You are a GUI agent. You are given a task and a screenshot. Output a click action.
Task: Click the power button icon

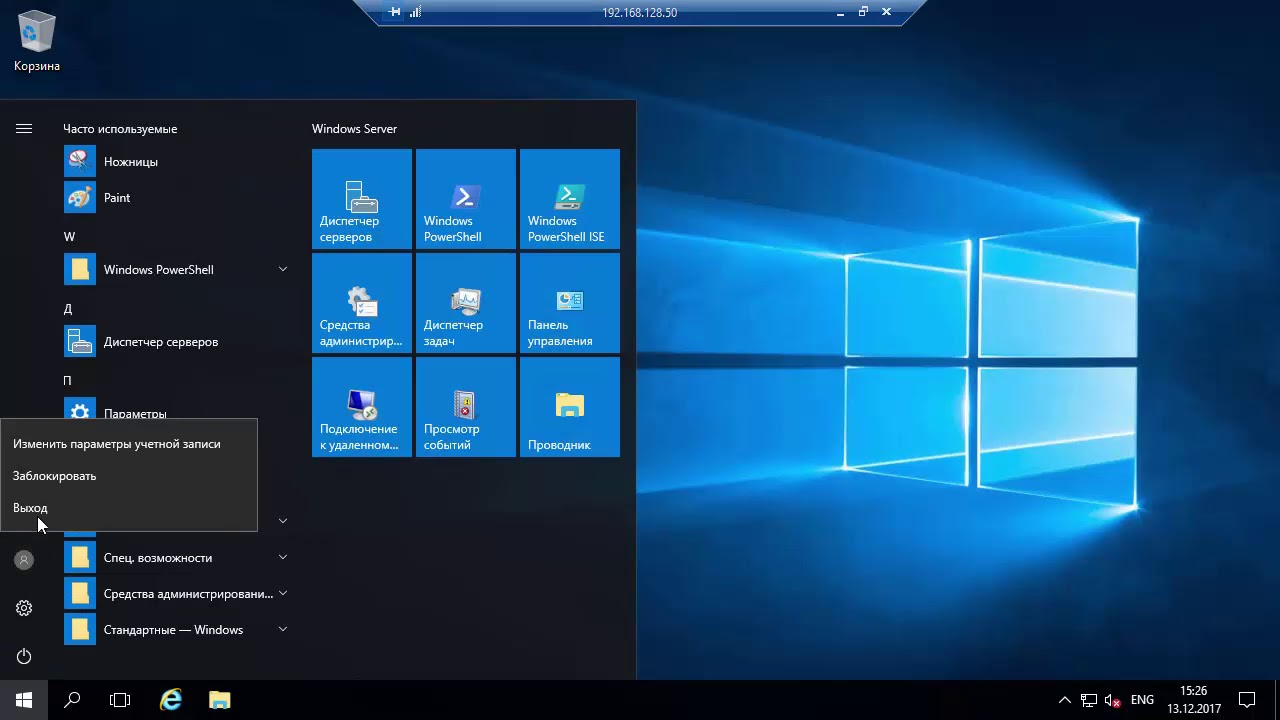tap(24, 656)
